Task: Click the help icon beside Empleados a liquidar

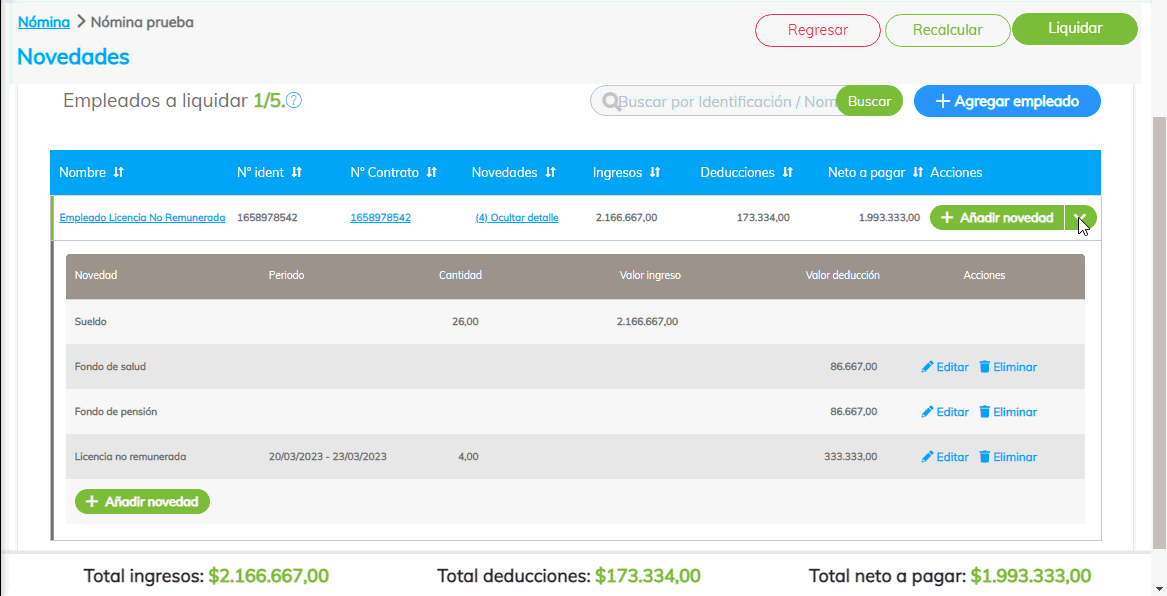Action: click(x=294, y=101)
